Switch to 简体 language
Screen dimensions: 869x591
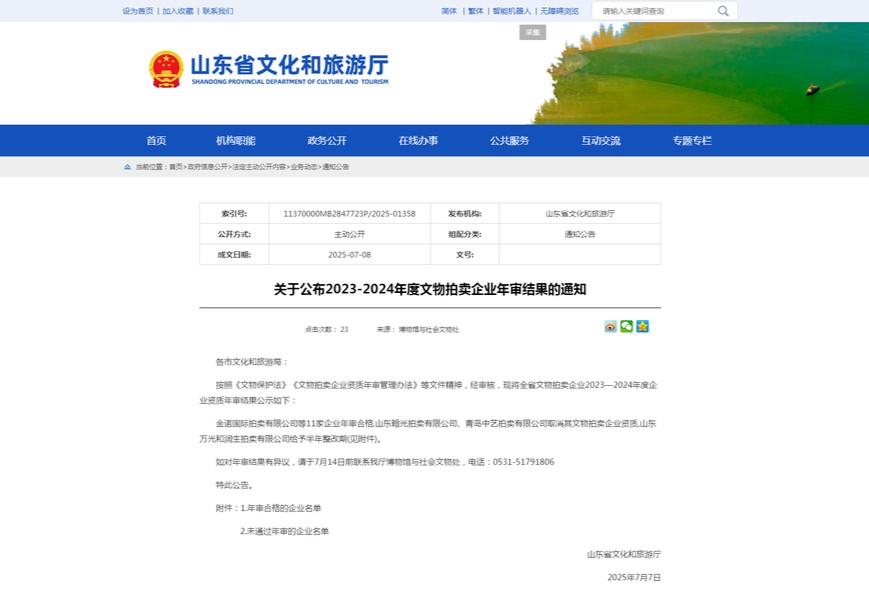(x=449, y=11)
